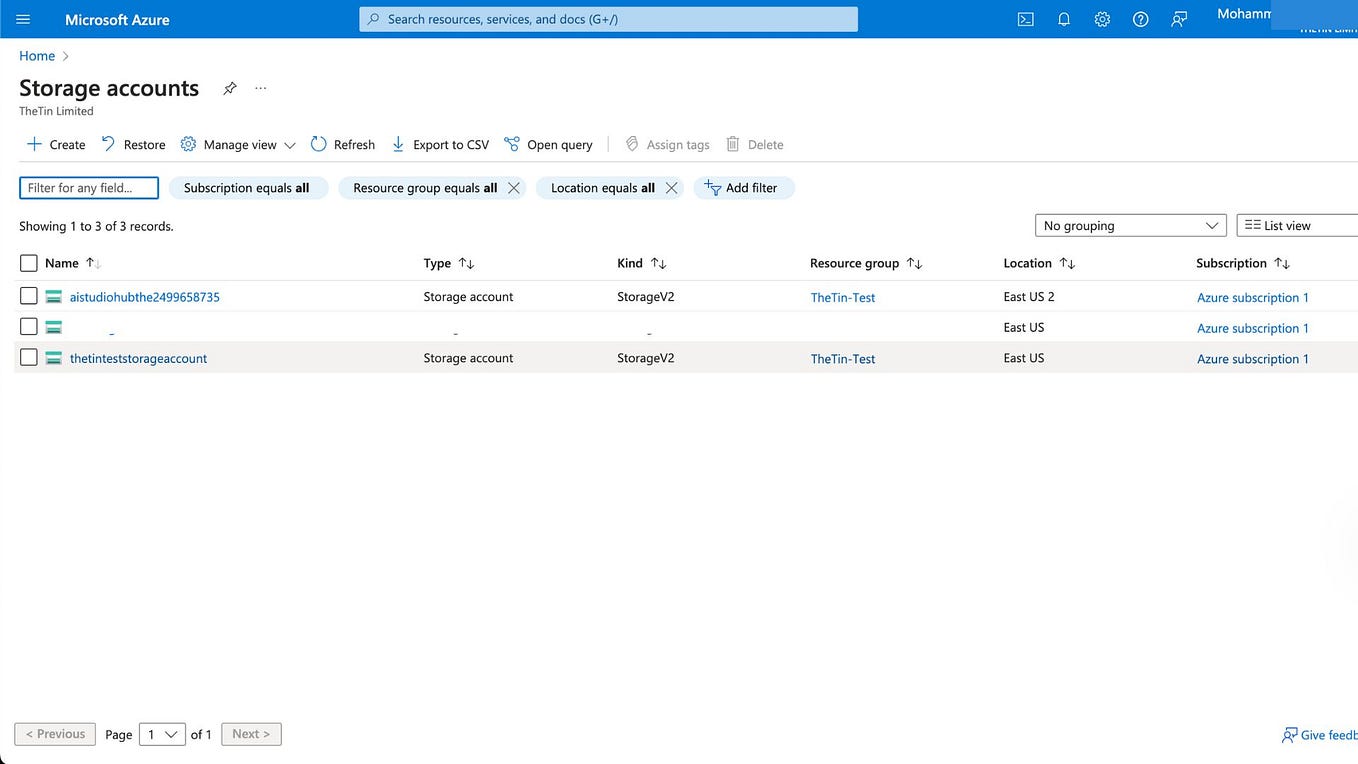1358x764 pixels.
Task: Select all storage accounts with header checkbox
Action: click(27, 262)
